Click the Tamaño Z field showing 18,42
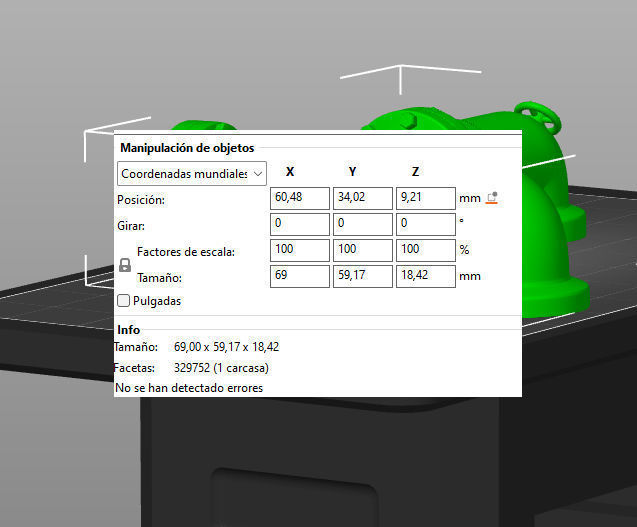 [x=426, y=276]
